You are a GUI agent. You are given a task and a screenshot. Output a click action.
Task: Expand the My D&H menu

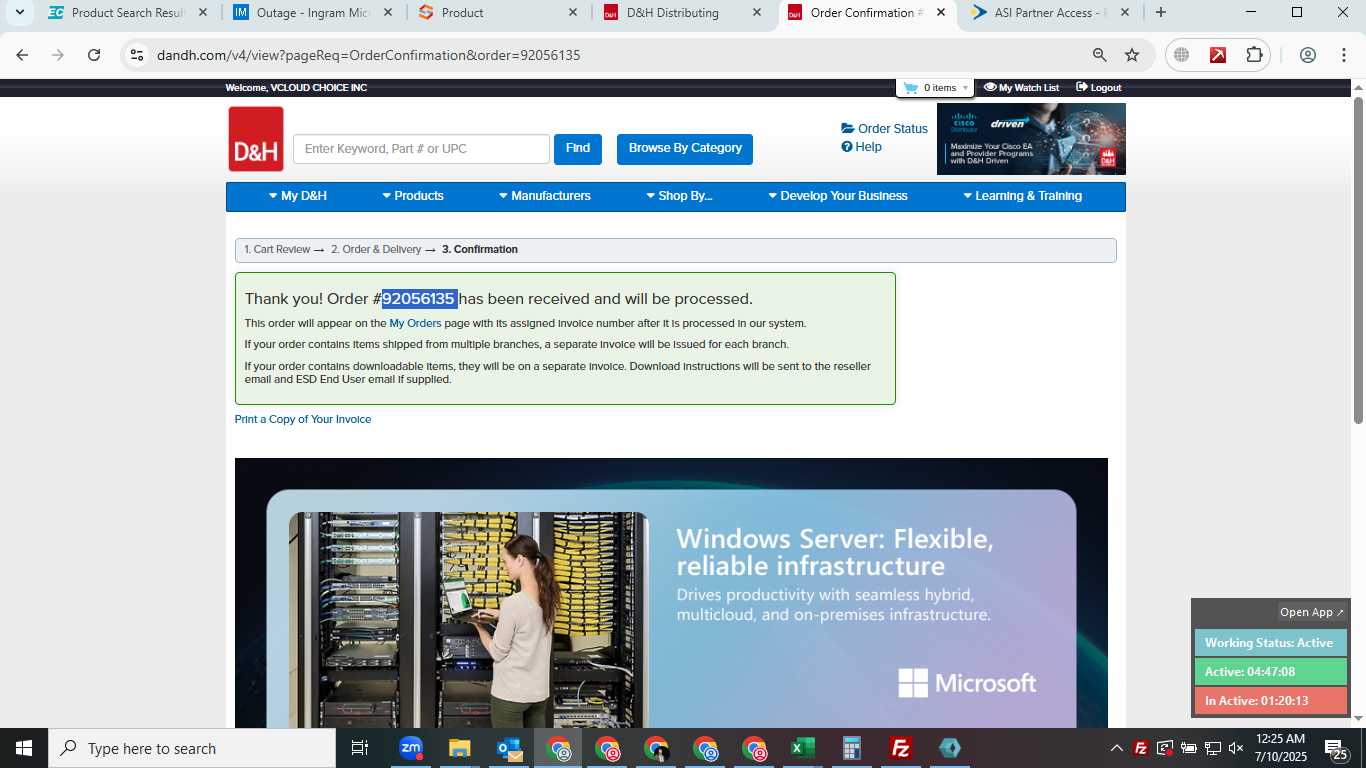(298, 196)
